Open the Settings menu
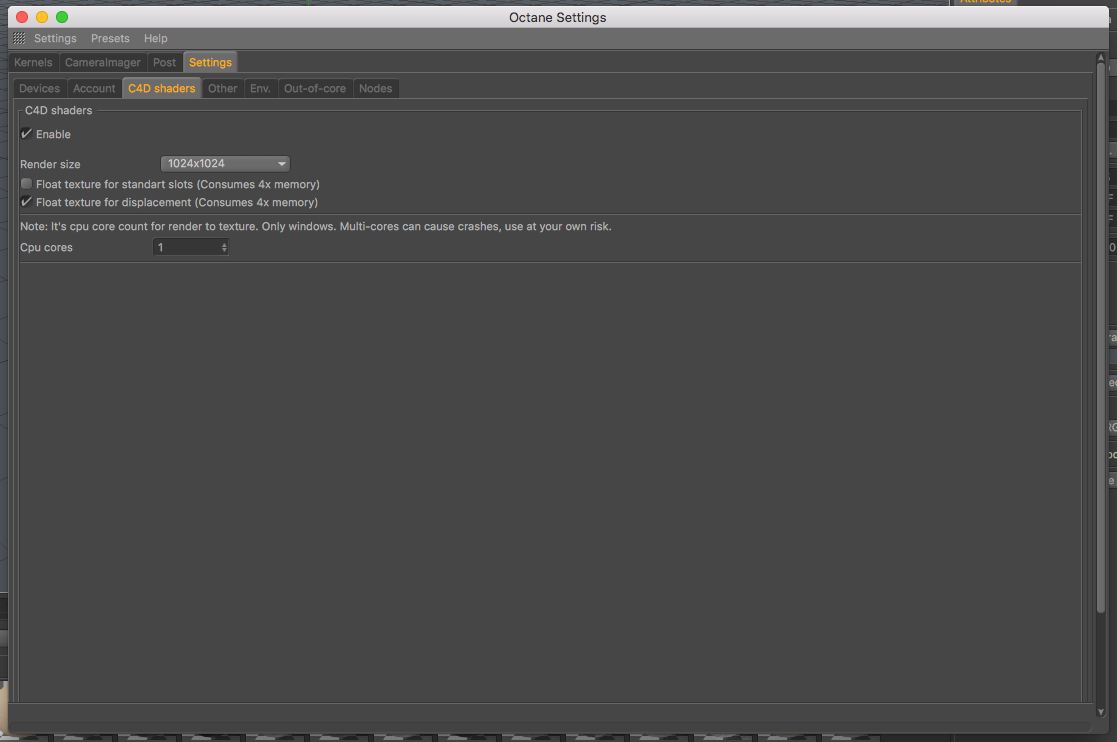1117x742 pixels. (55, 38)
